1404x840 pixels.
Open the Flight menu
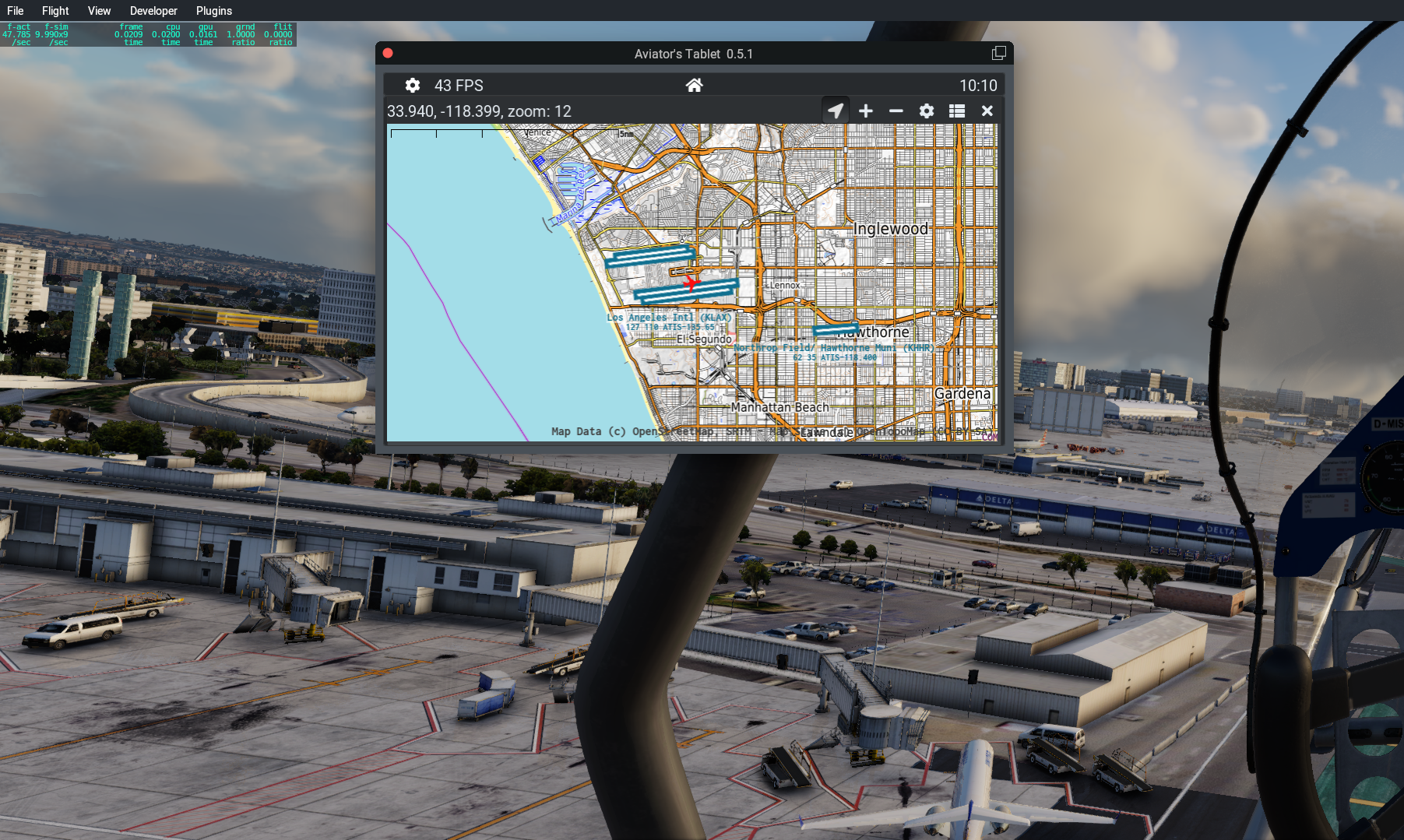(x=55, y=11)
